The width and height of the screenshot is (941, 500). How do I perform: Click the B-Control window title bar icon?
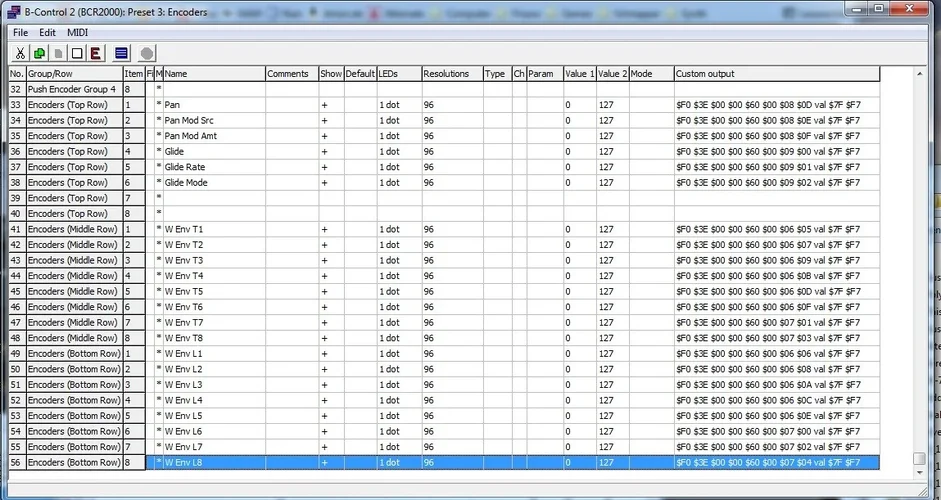[x=15, y=10]
